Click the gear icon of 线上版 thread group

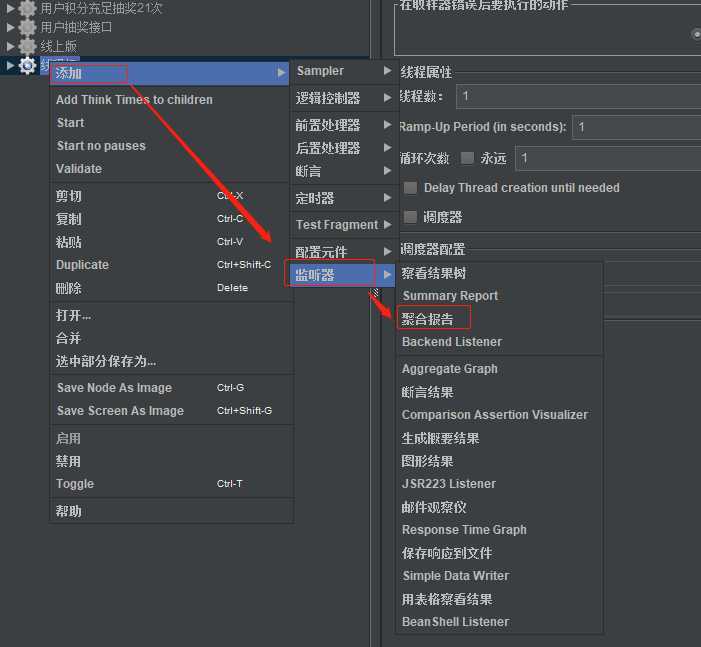27,46
